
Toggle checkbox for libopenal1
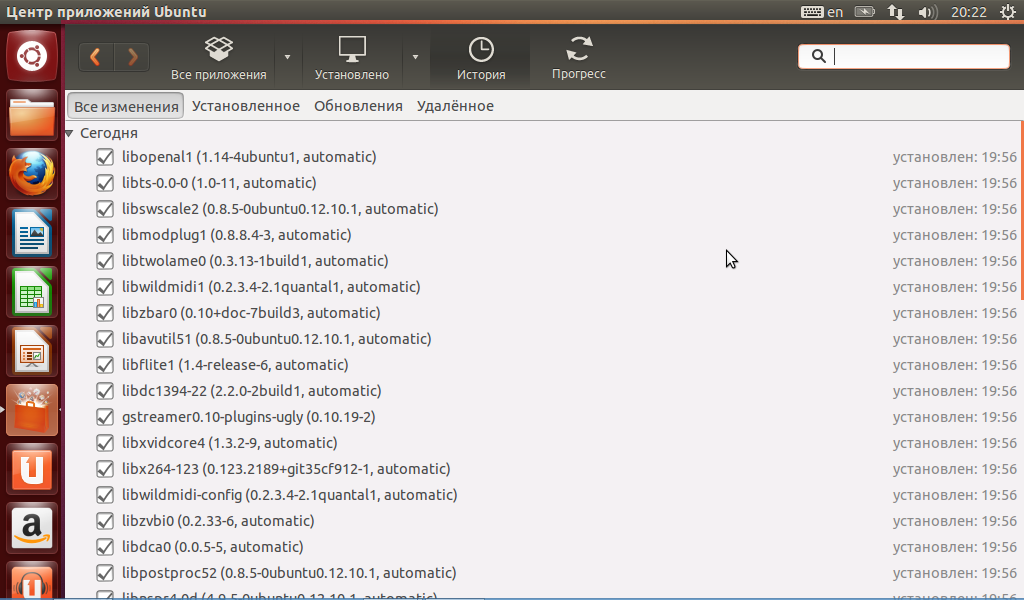pos(104,157)
